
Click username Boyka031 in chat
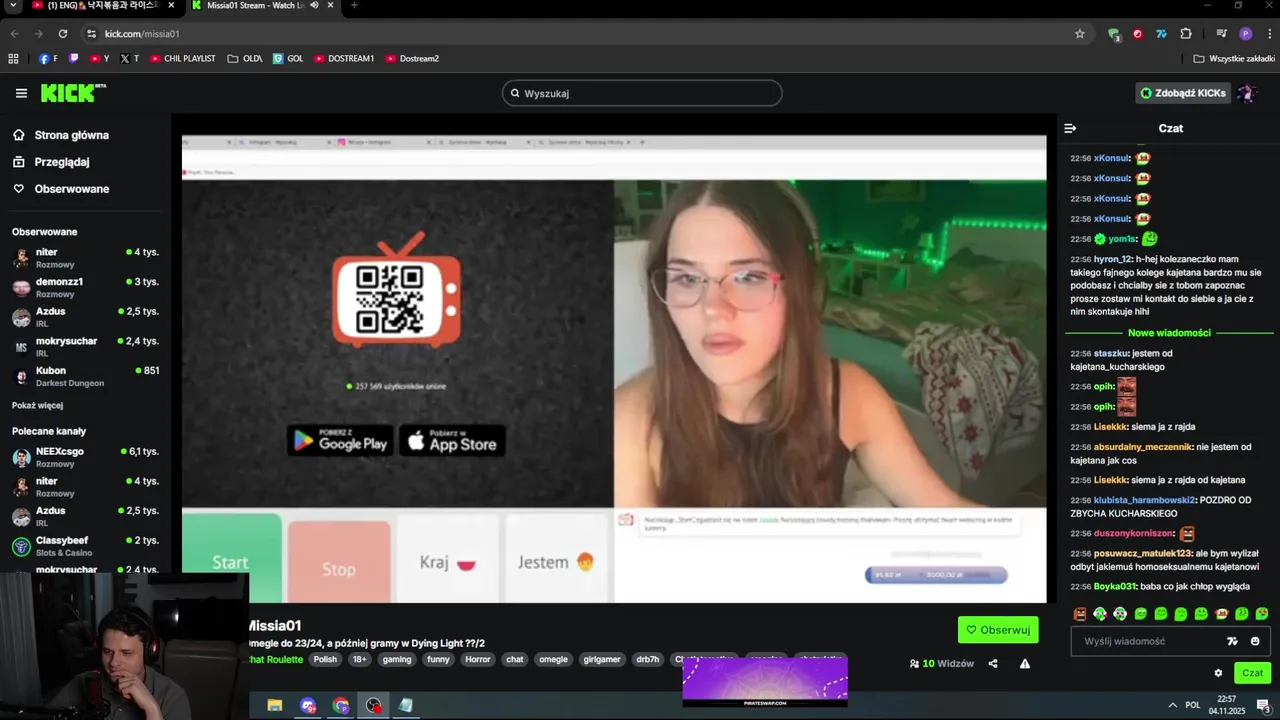pyautogui.click(x=1116, y=586)
